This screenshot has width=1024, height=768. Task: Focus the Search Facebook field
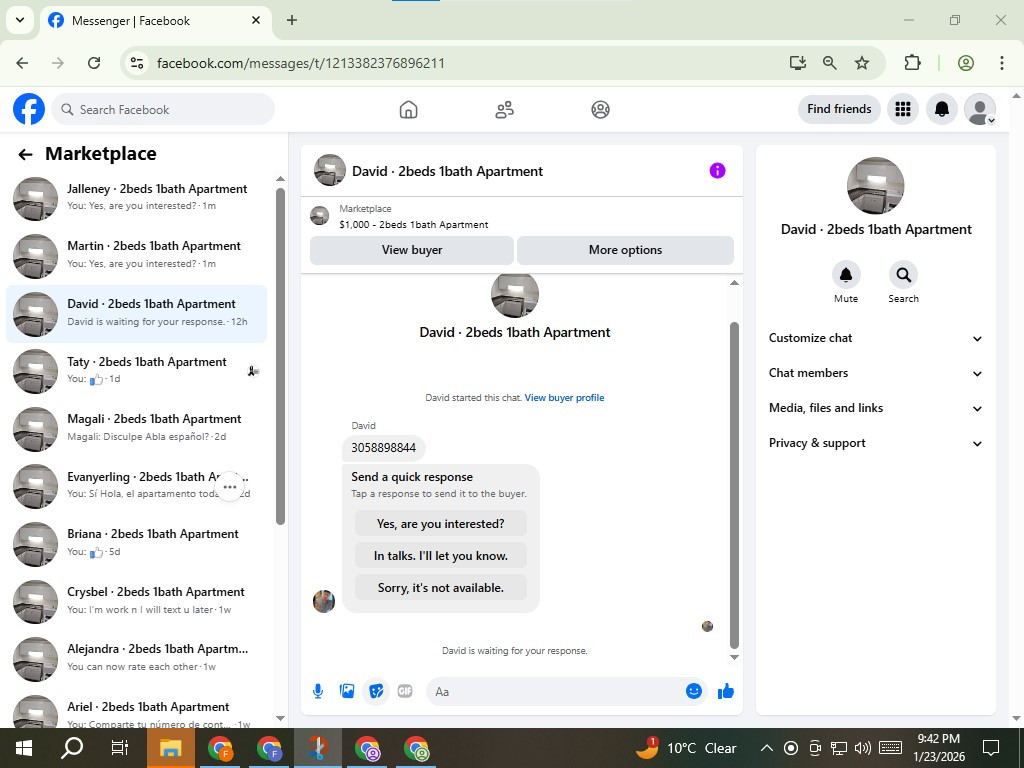point(163,109)
